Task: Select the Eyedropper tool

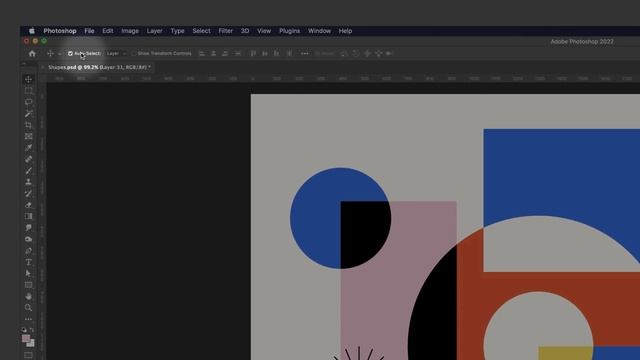Action: (28, 148)
